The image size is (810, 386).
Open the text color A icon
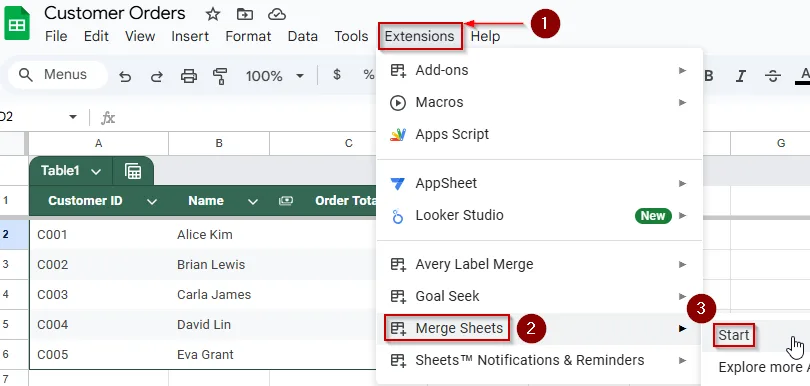pyautogui.click(x=803, y=76)
